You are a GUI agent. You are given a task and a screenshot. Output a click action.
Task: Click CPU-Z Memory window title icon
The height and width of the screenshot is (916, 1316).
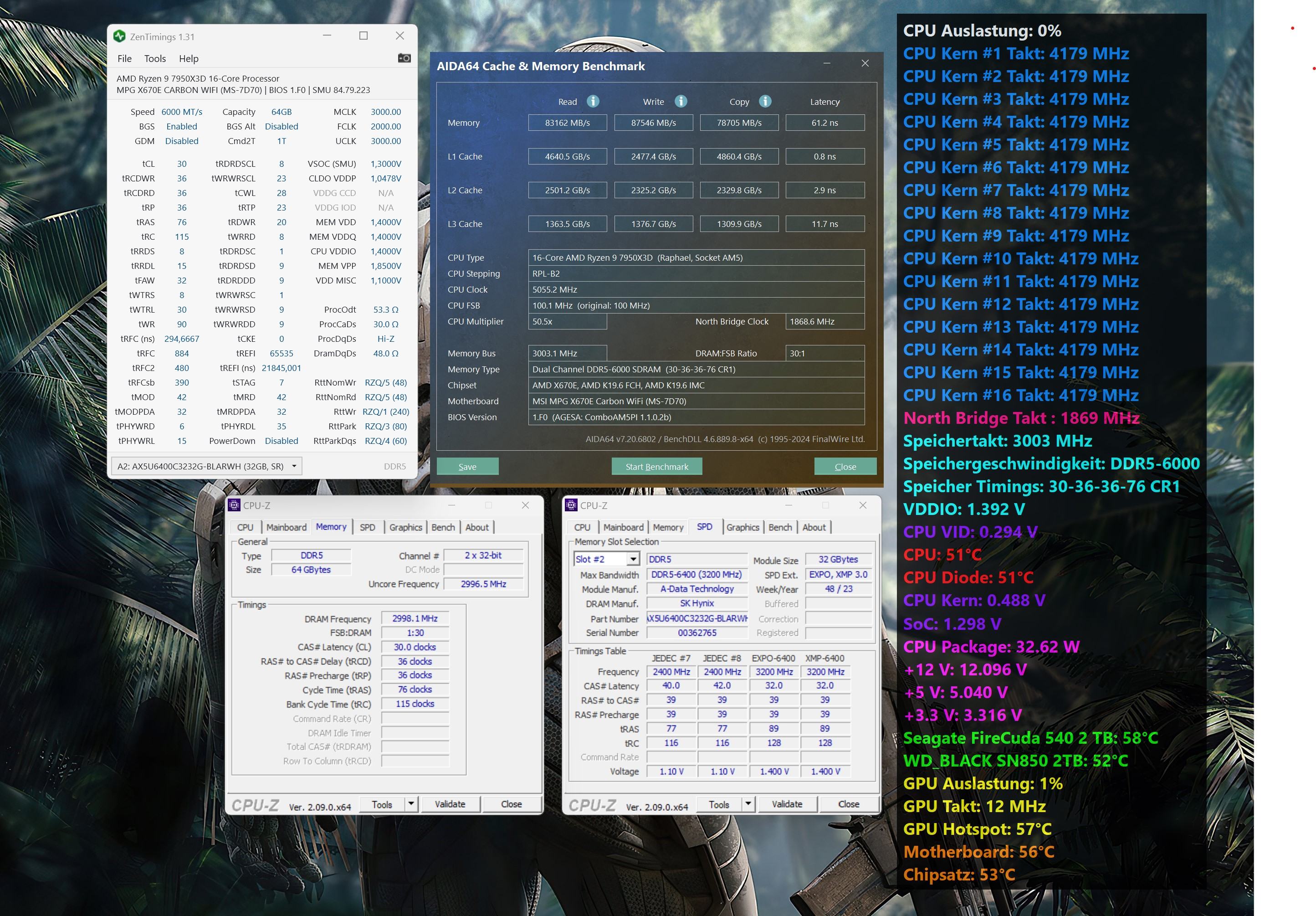coord(234,505)
